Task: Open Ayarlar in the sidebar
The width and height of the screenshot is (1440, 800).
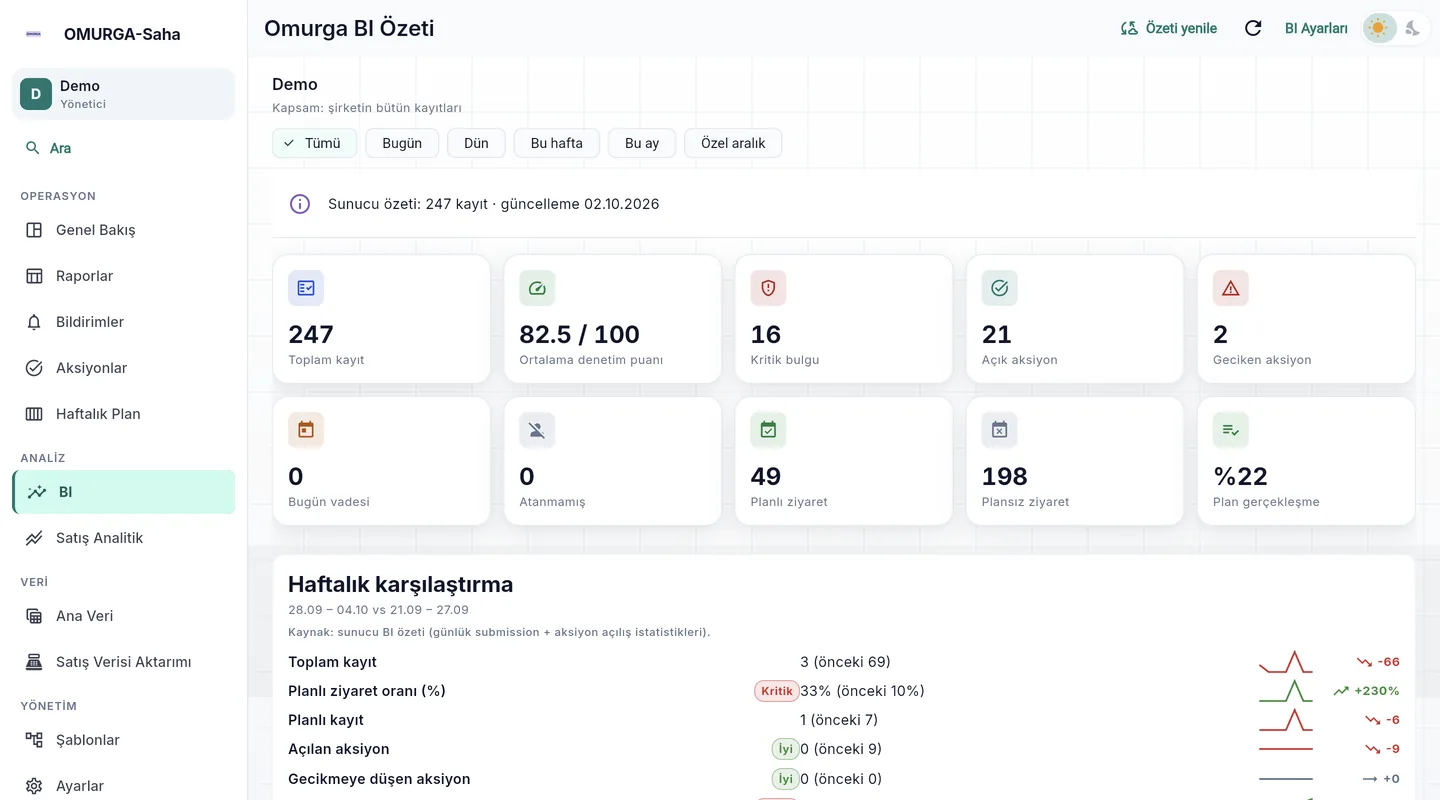Action: [124, 786]
